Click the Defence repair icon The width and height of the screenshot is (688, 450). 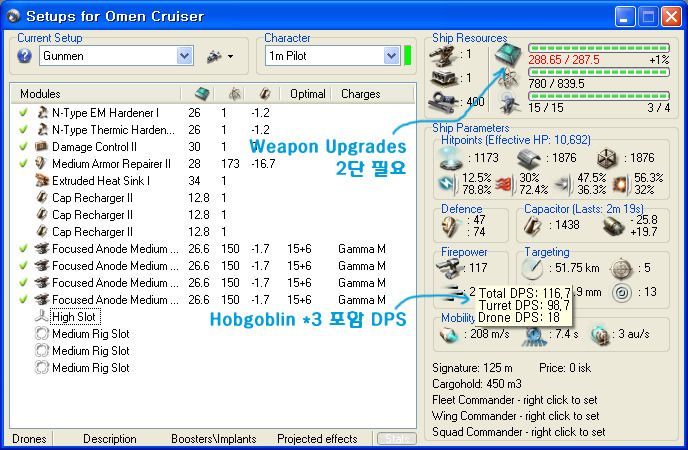click(451, 226)
